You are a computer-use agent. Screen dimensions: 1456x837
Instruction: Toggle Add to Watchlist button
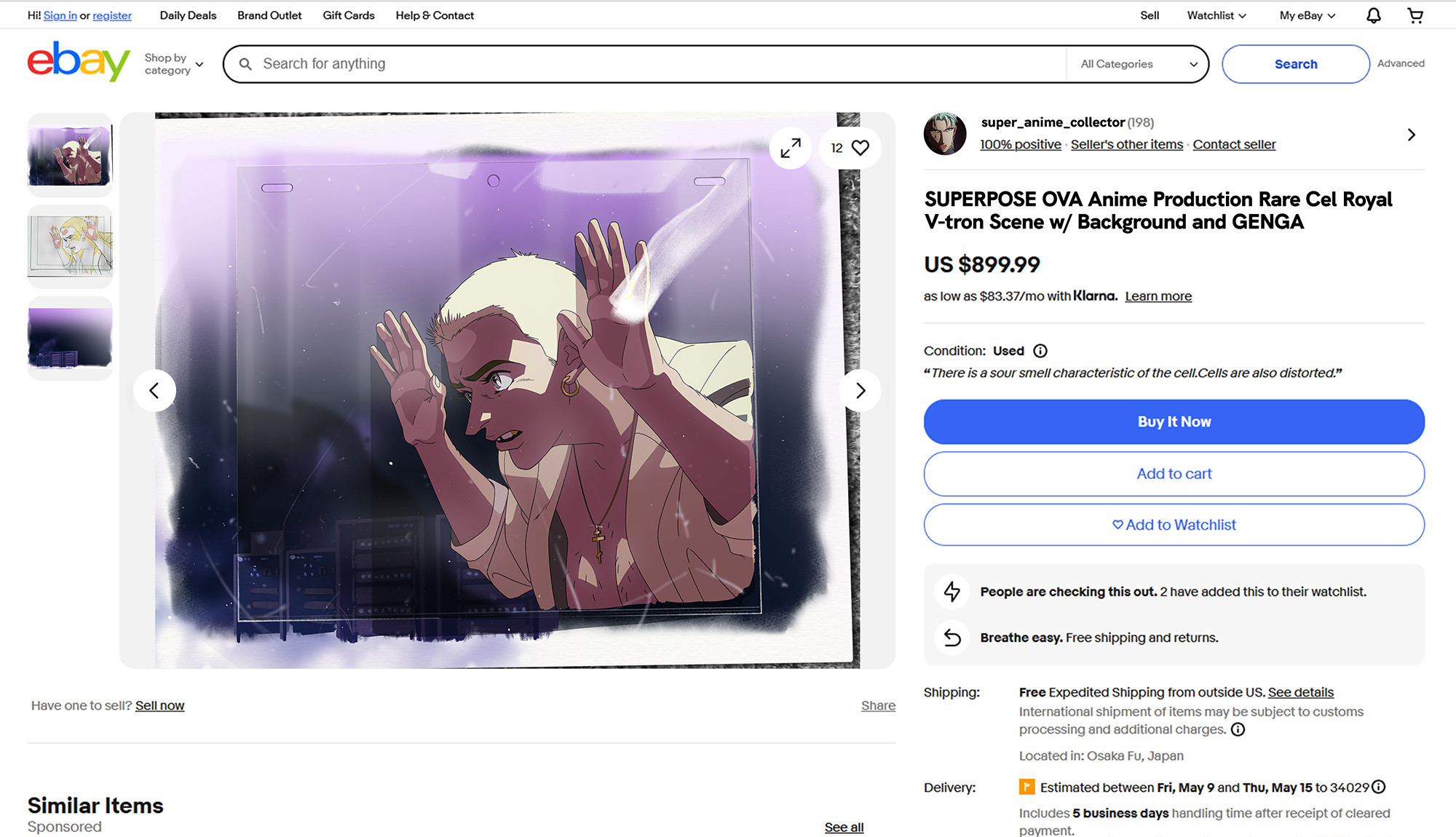click(1174, 525)
